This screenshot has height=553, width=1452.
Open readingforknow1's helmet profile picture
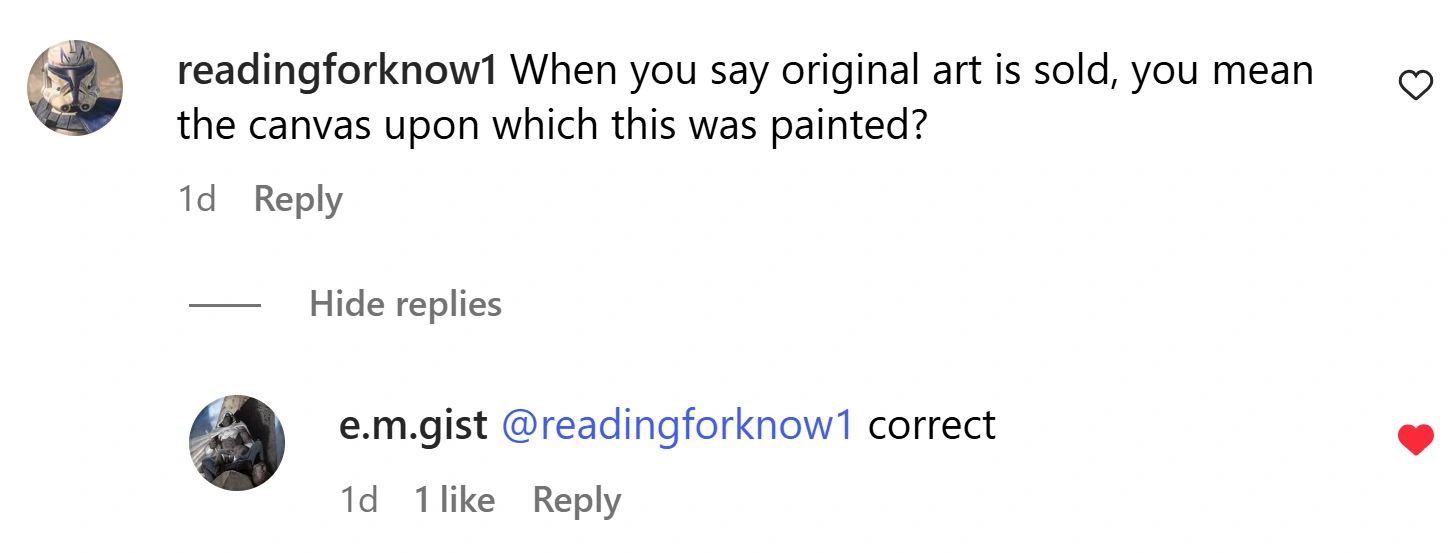click(74, 88)
